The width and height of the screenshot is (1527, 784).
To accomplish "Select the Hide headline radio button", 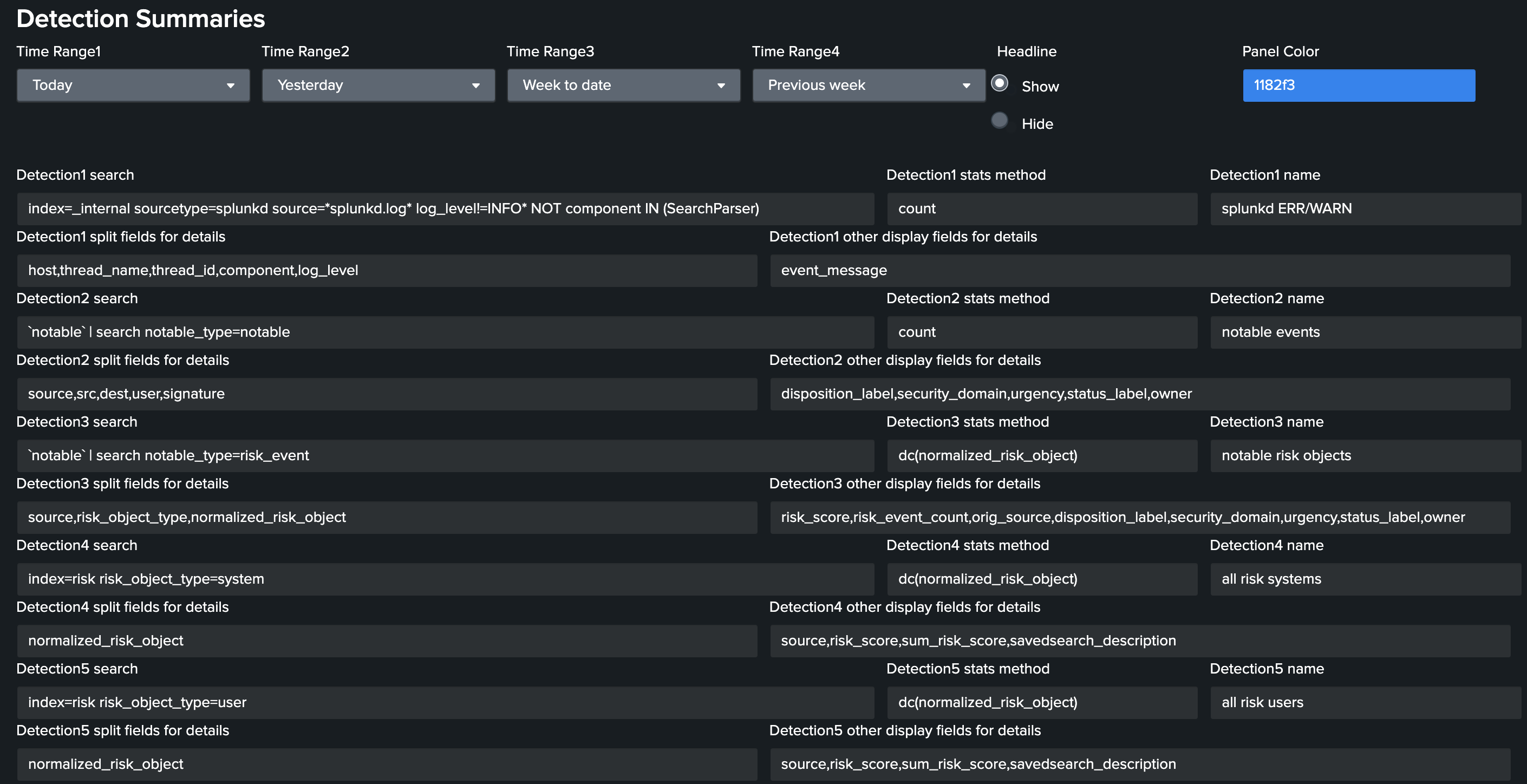I will point(1000,121).
